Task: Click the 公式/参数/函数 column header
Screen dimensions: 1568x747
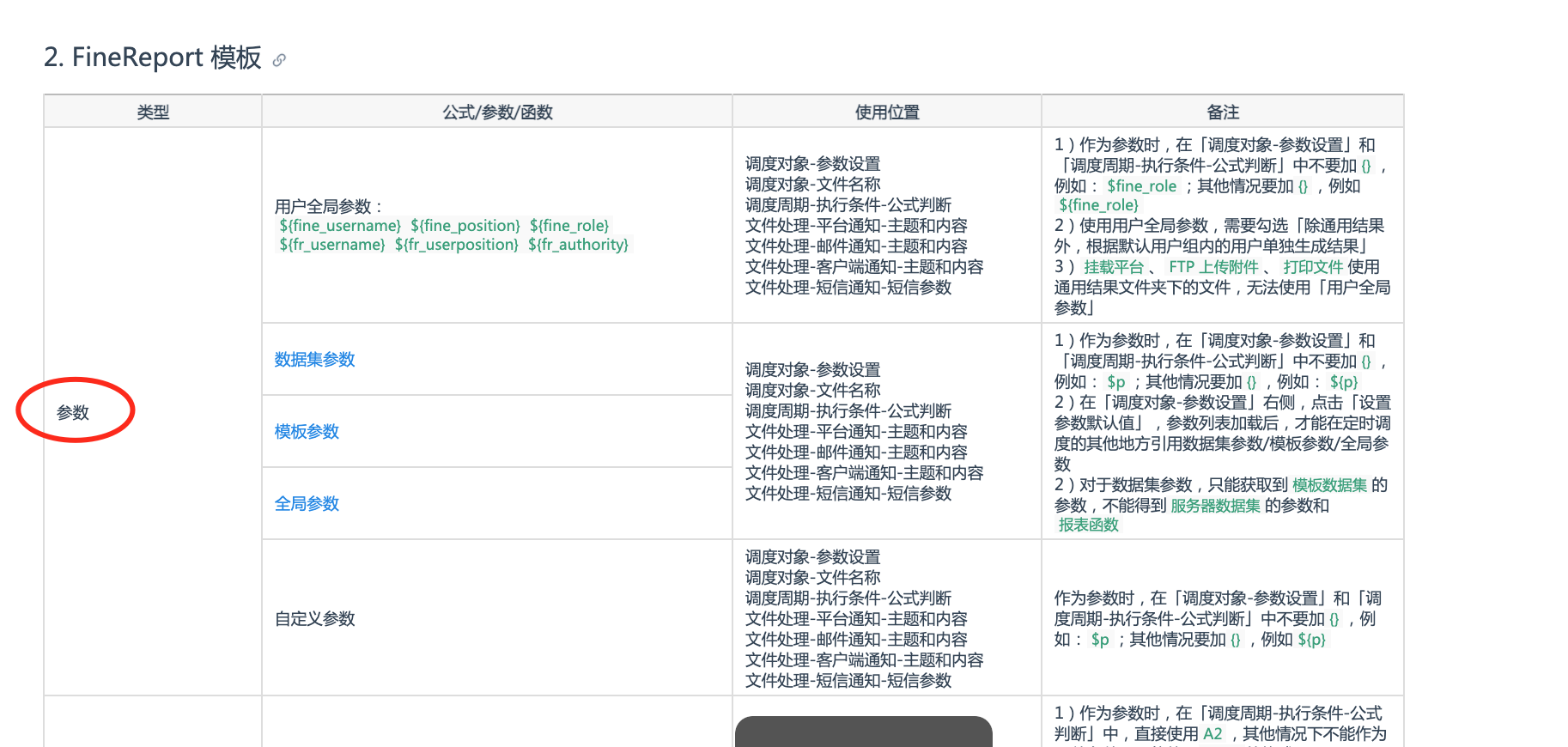Action: [x=497, y=112]
